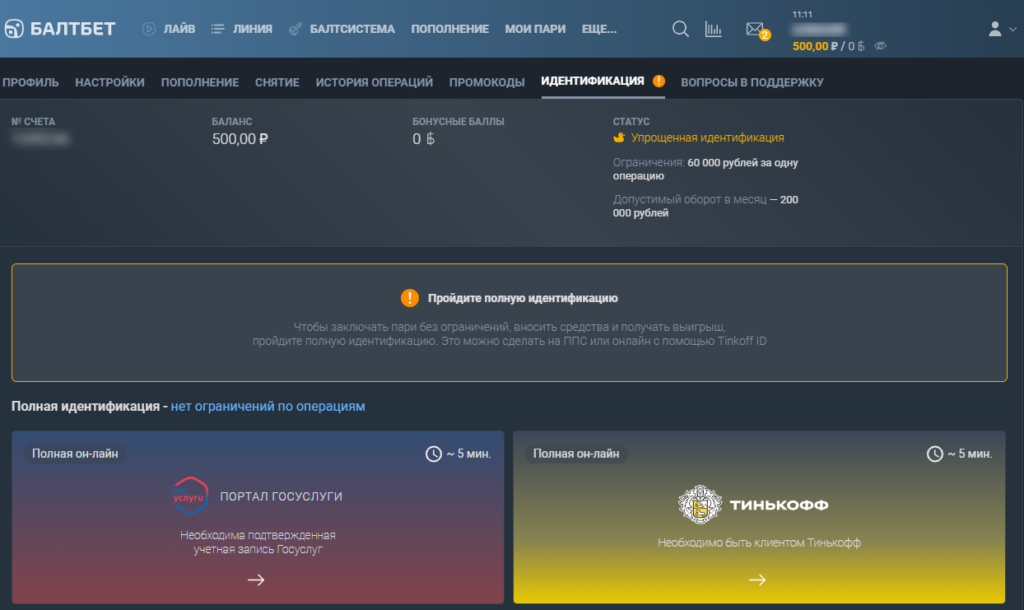The height and width of the screenshot is (610, 1024).
Task: Click Полная он-лайн badge on Тинькофф card
Action: [x=576, y=454]
